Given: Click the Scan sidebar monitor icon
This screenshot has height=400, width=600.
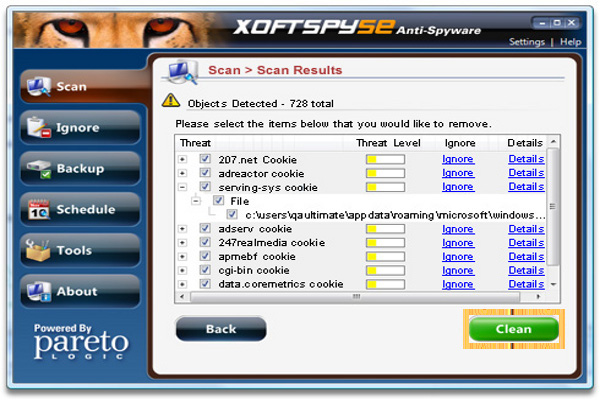Looking at the screenshot, I should tap(39, 87).
